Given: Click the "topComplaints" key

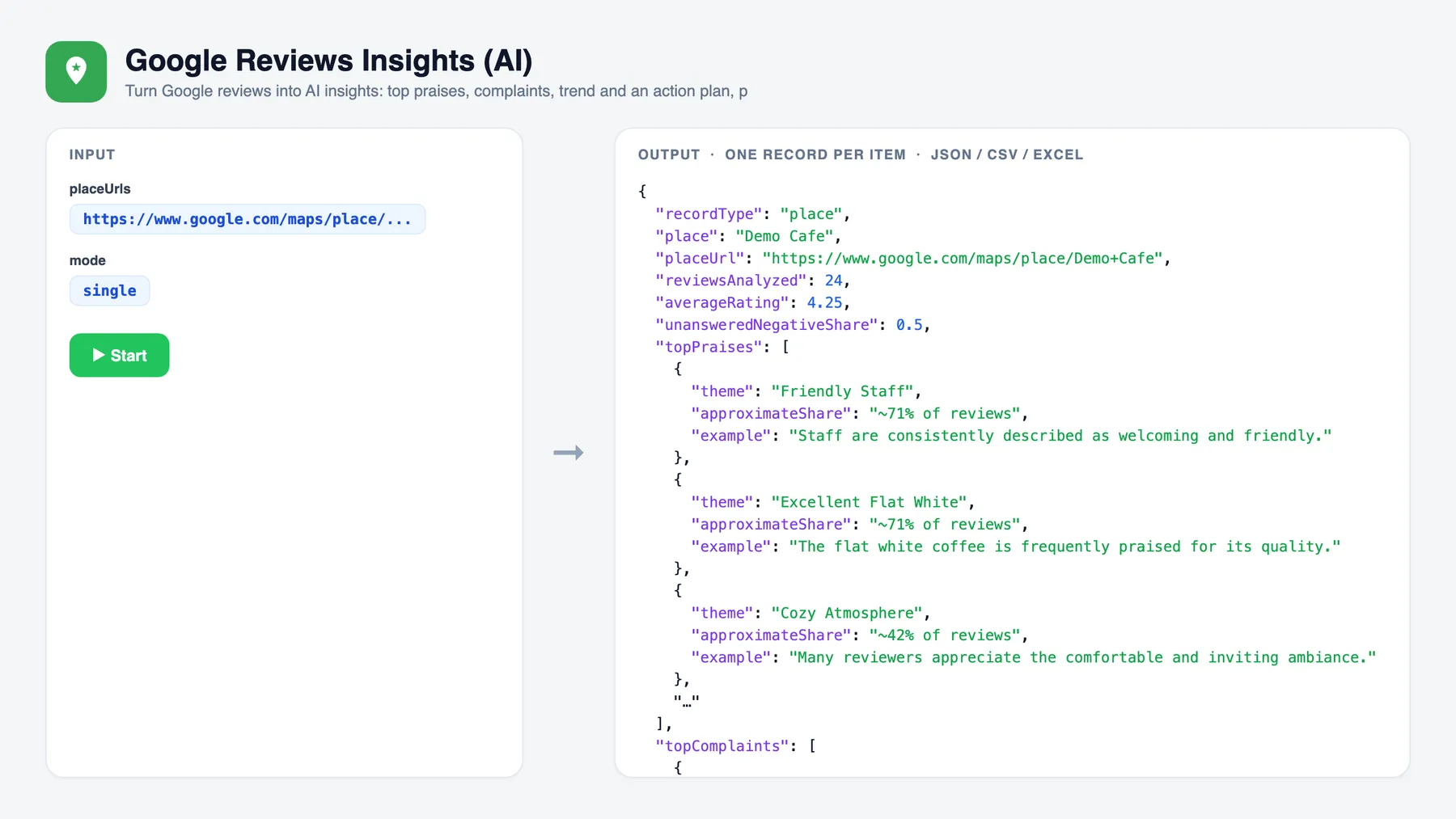Looking at the screenshot, I should [722, 746].
